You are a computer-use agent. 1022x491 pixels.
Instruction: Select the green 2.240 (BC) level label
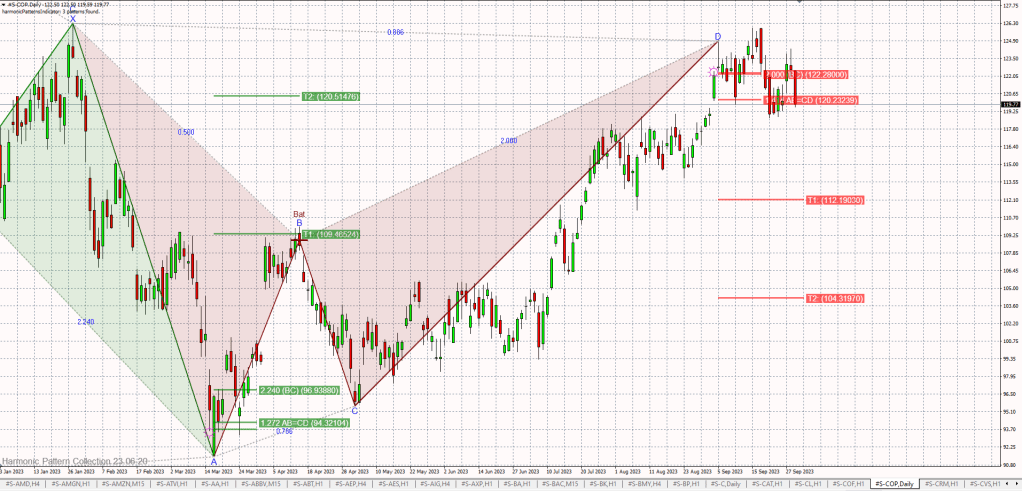click(x=300, y=390)
